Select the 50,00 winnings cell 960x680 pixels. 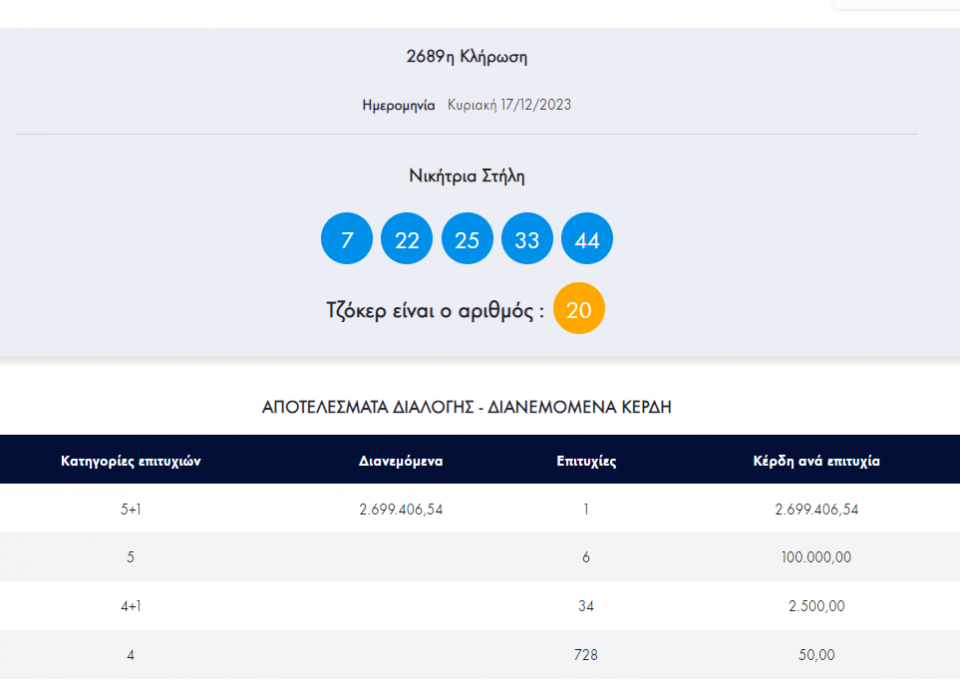[816, 655]
